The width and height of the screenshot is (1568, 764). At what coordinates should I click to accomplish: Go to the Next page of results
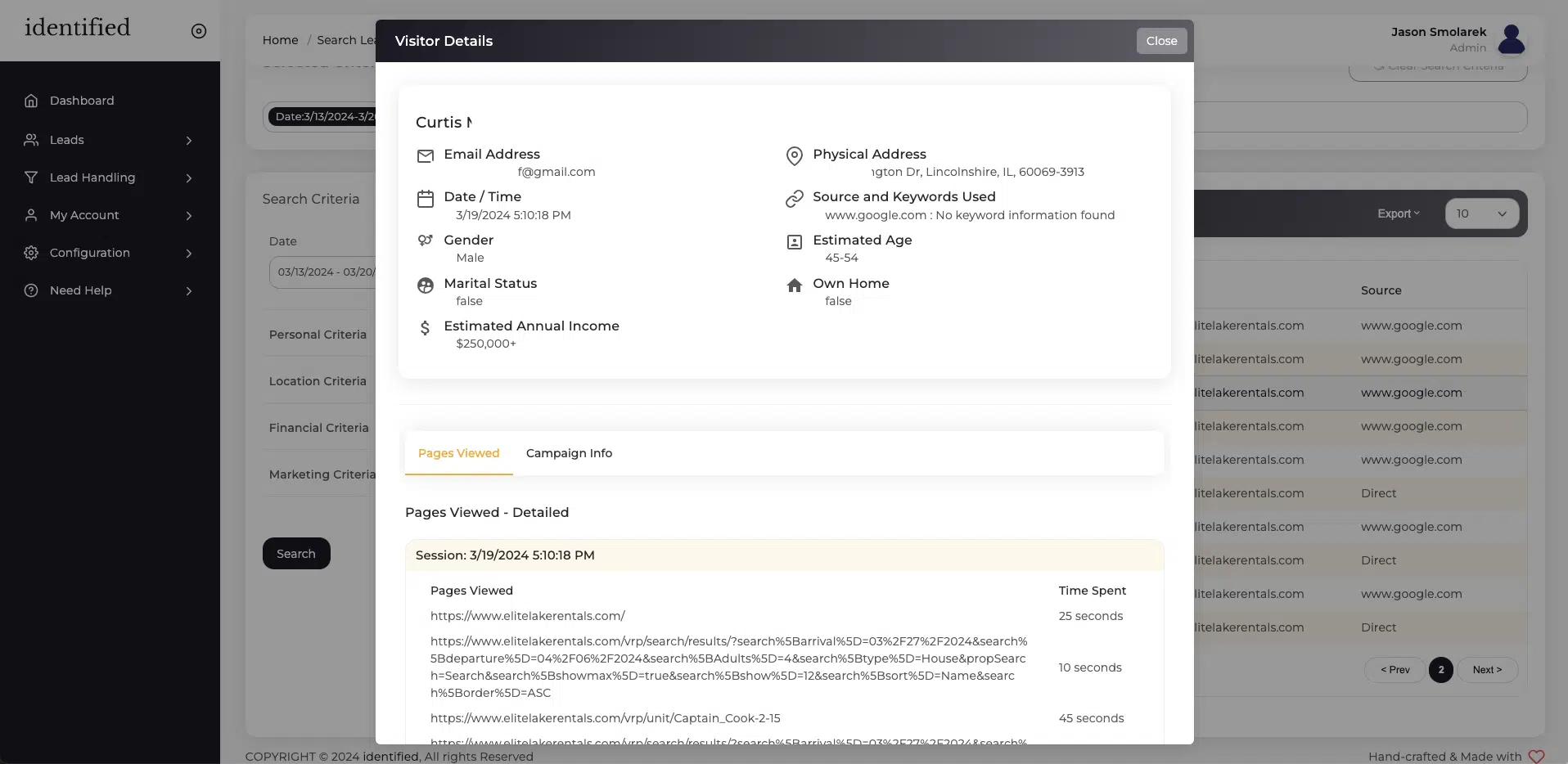click(x=1487, y=670)
